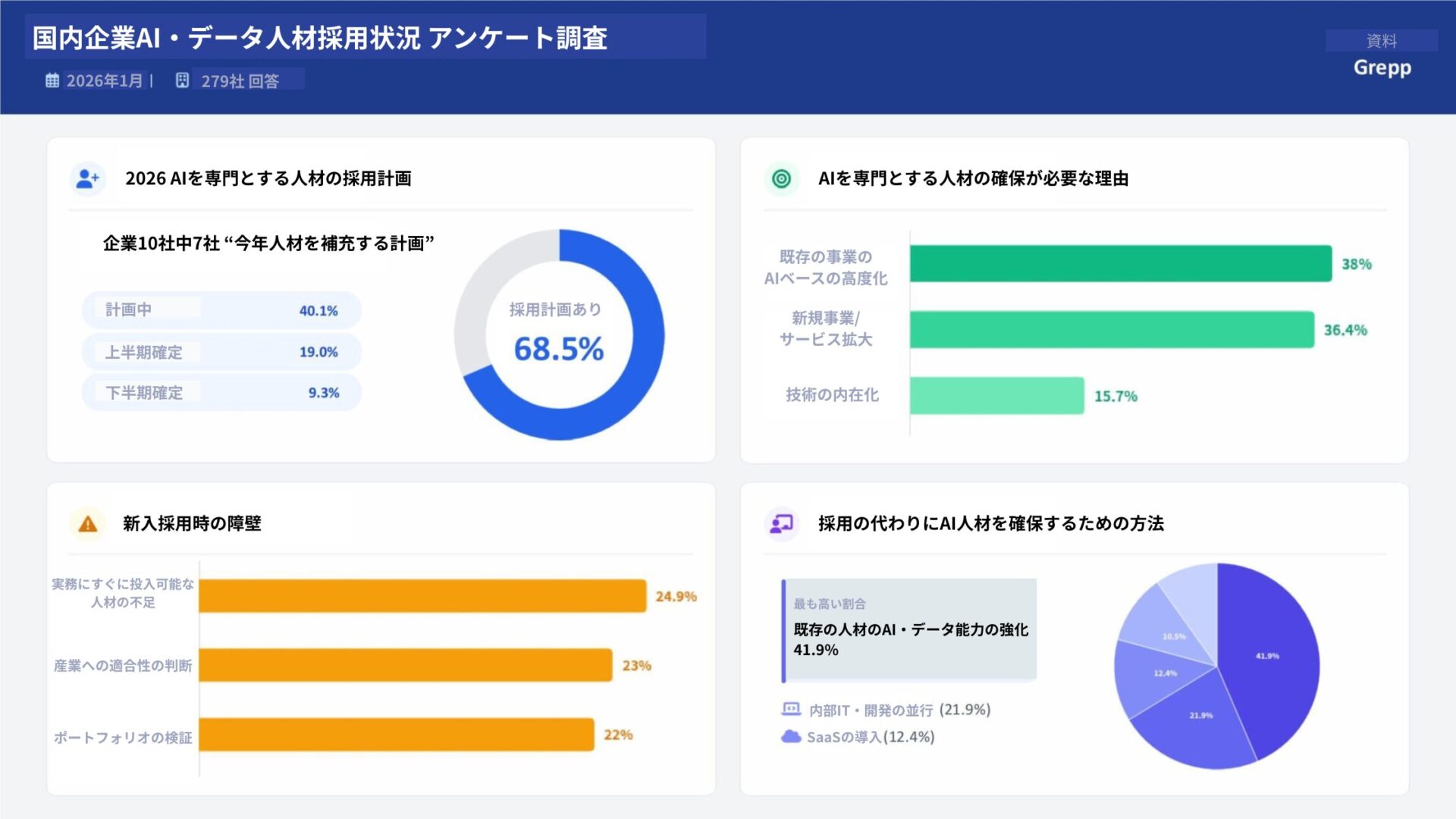This screenshot has height=819, width=1456.
Task: Click the 資料 label at top right
Action: [1381, 41]
